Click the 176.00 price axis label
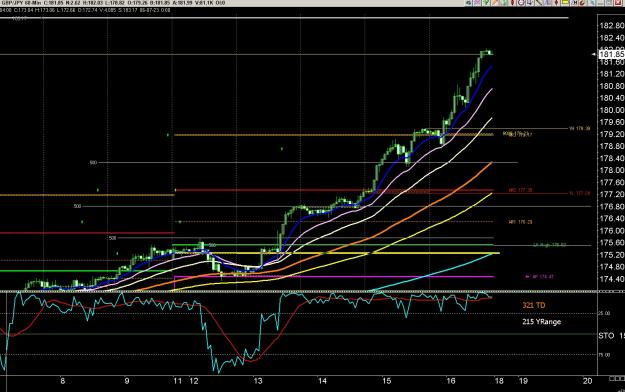The width and height of the screenshot is (625, 392). 612,230
